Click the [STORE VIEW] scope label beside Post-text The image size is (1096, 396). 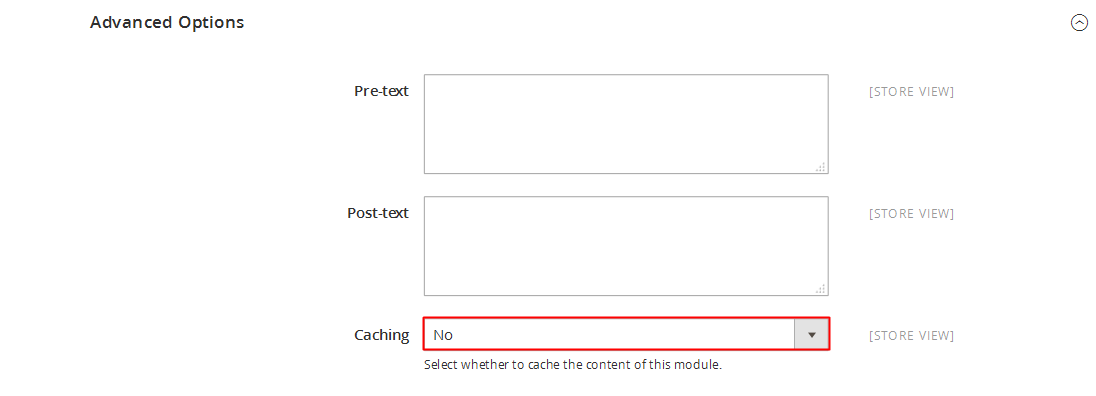point(911,213)
